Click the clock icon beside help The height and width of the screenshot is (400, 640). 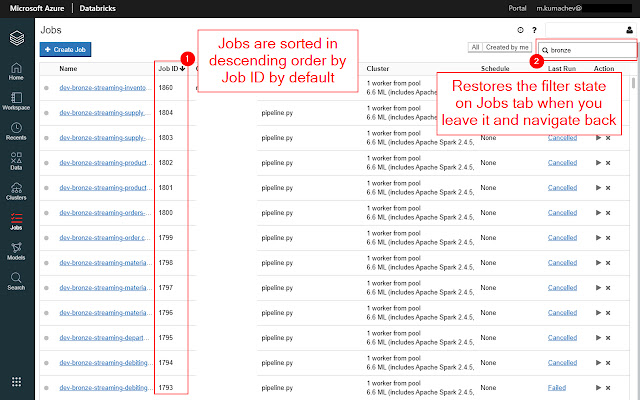click(x=520, y=30)
